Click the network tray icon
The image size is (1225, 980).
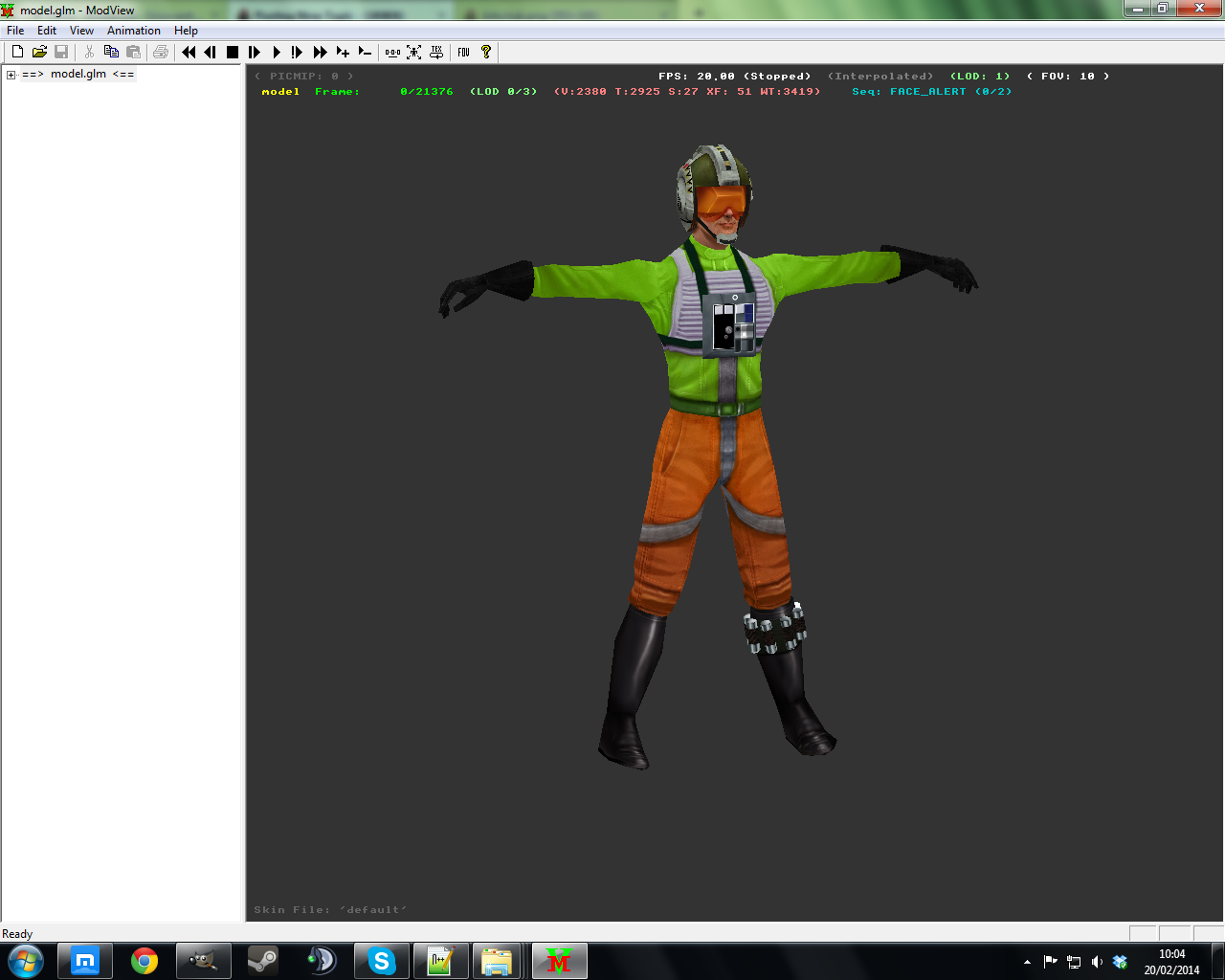tap(1074, 962)
